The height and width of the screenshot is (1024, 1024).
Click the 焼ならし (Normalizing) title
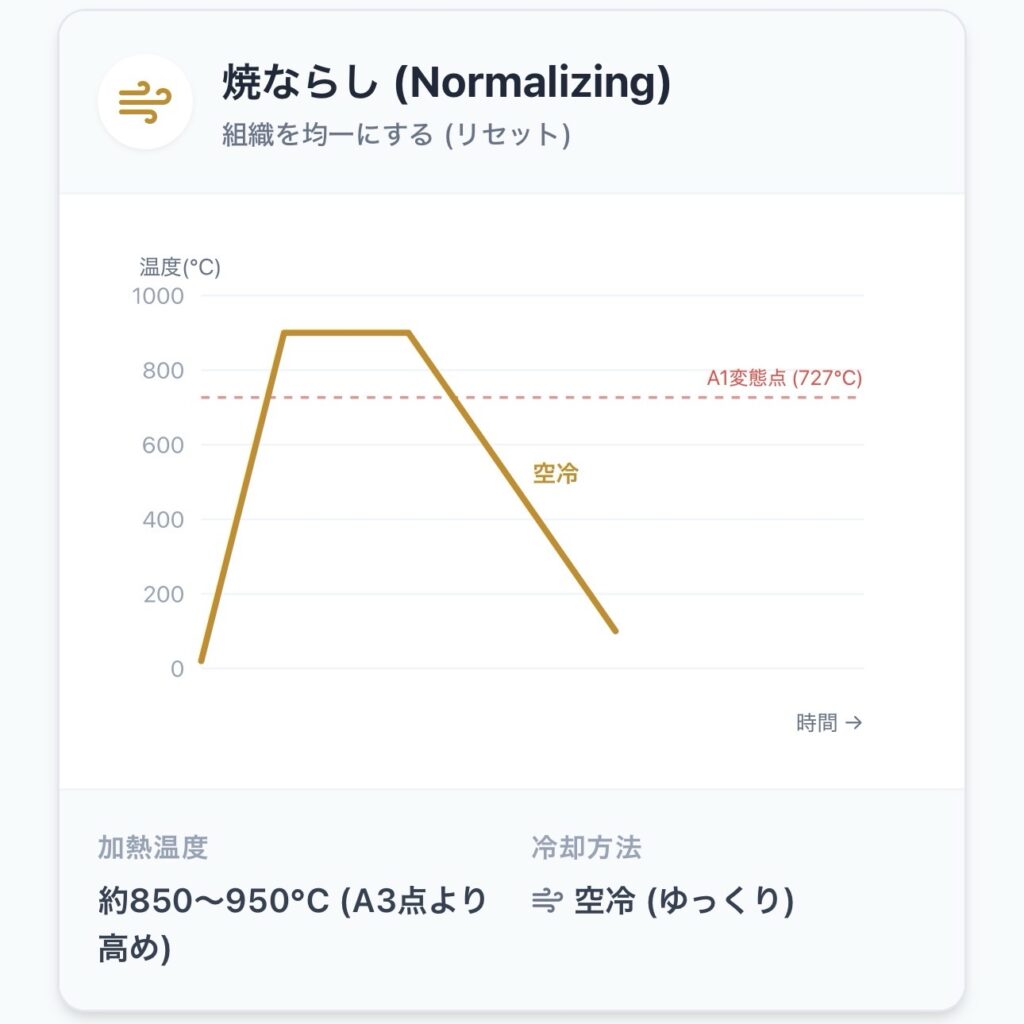point(446,85)
